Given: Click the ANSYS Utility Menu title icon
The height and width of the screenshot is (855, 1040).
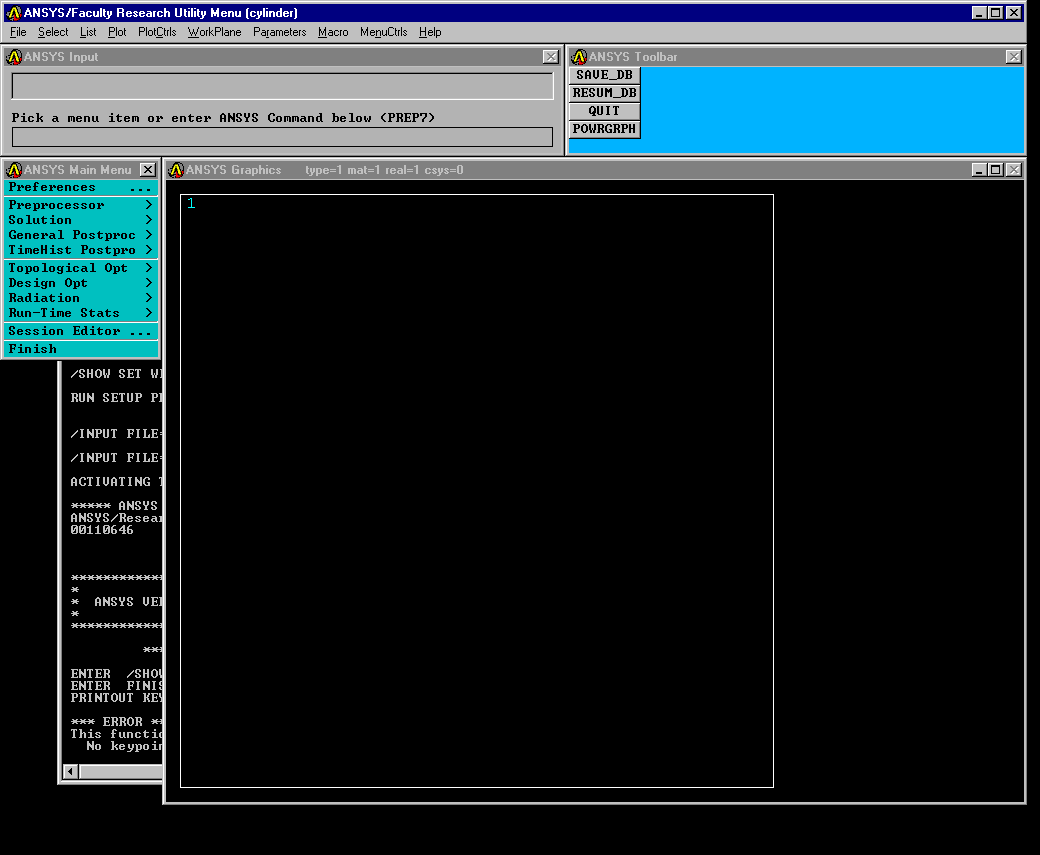Looking at the screenshot, I should click(14, 13).
